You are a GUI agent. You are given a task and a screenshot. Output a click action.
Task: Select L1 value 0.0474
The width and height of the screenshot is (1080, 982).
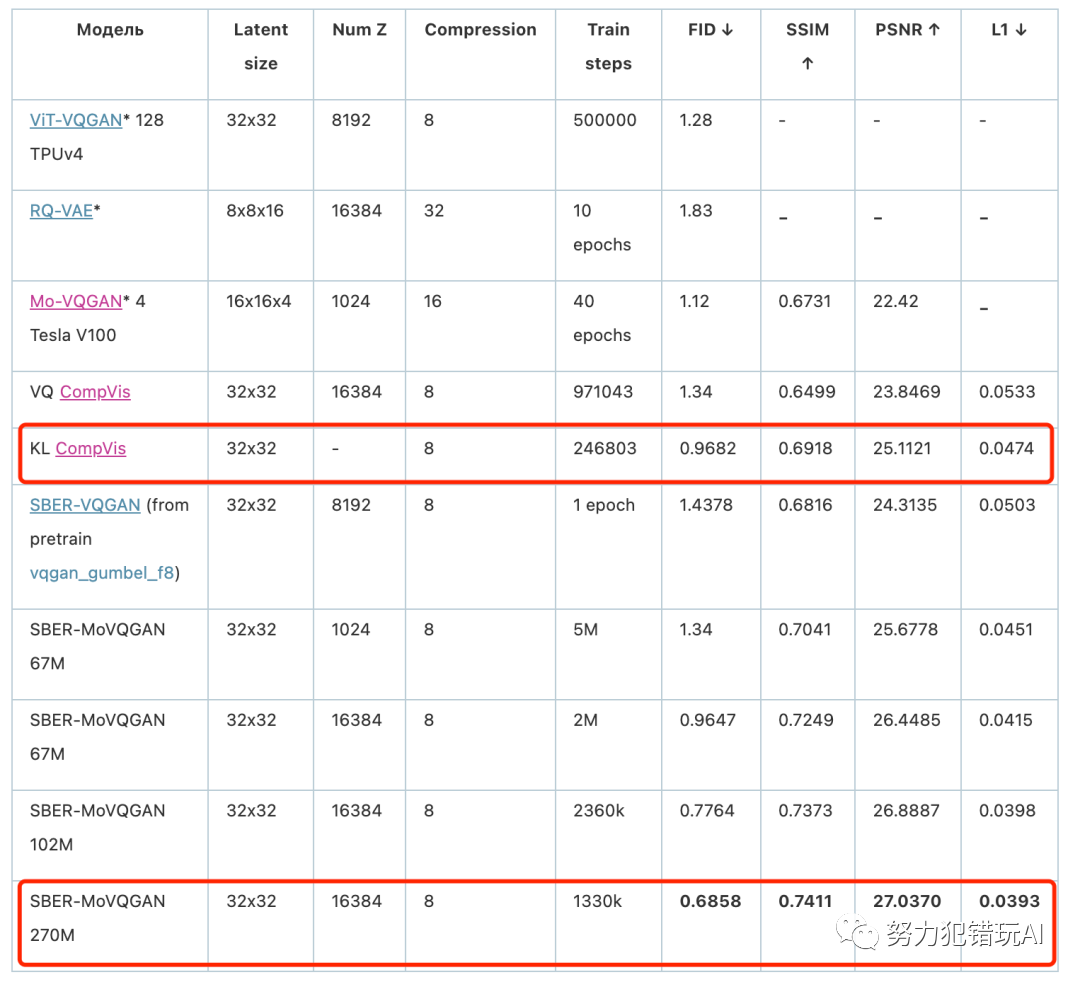coord(1006,448)
